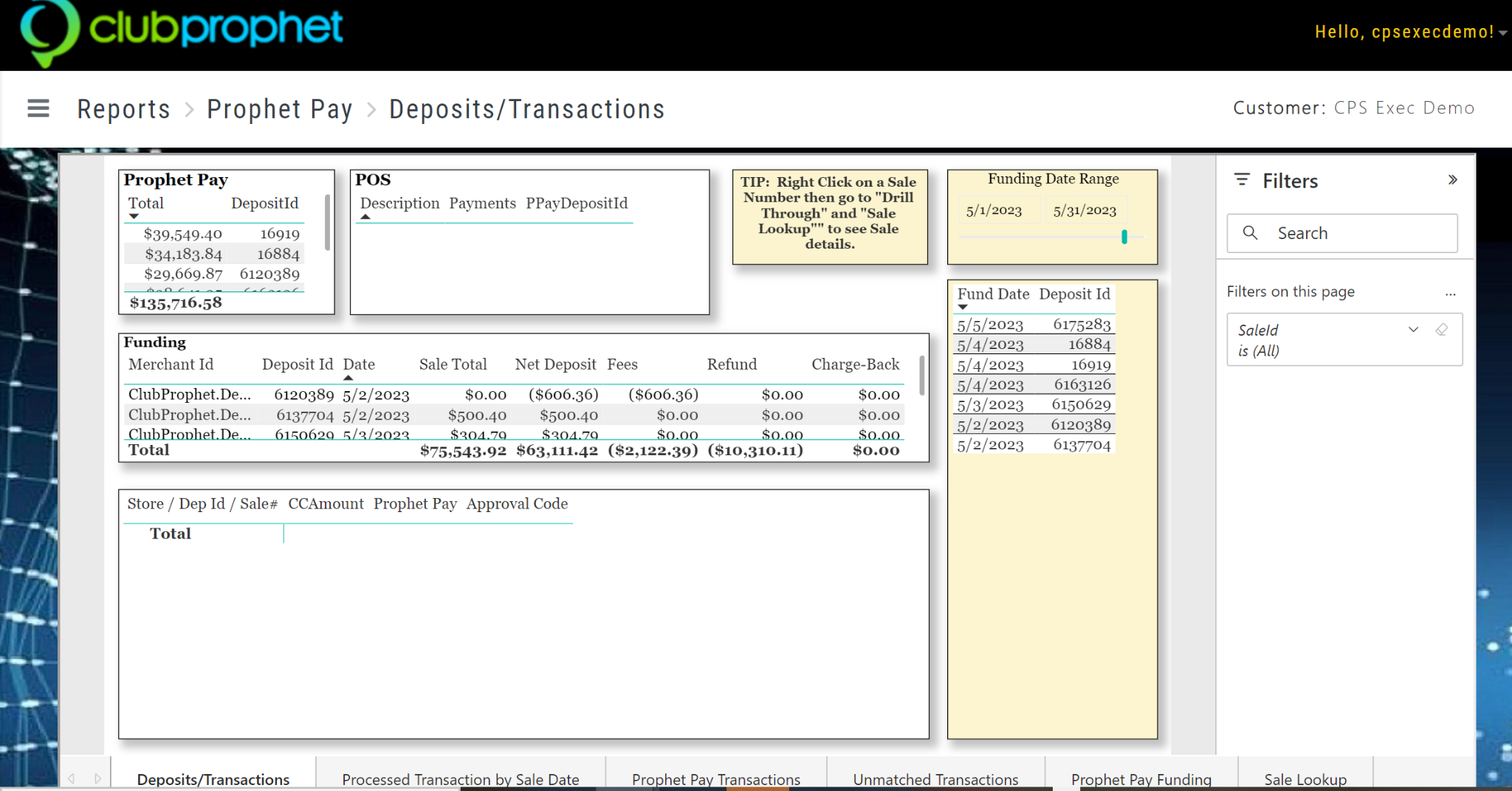Click the $135,716.58 Prophet Pay total
The image size is (1512, 791).
click(x=176, y=303)
